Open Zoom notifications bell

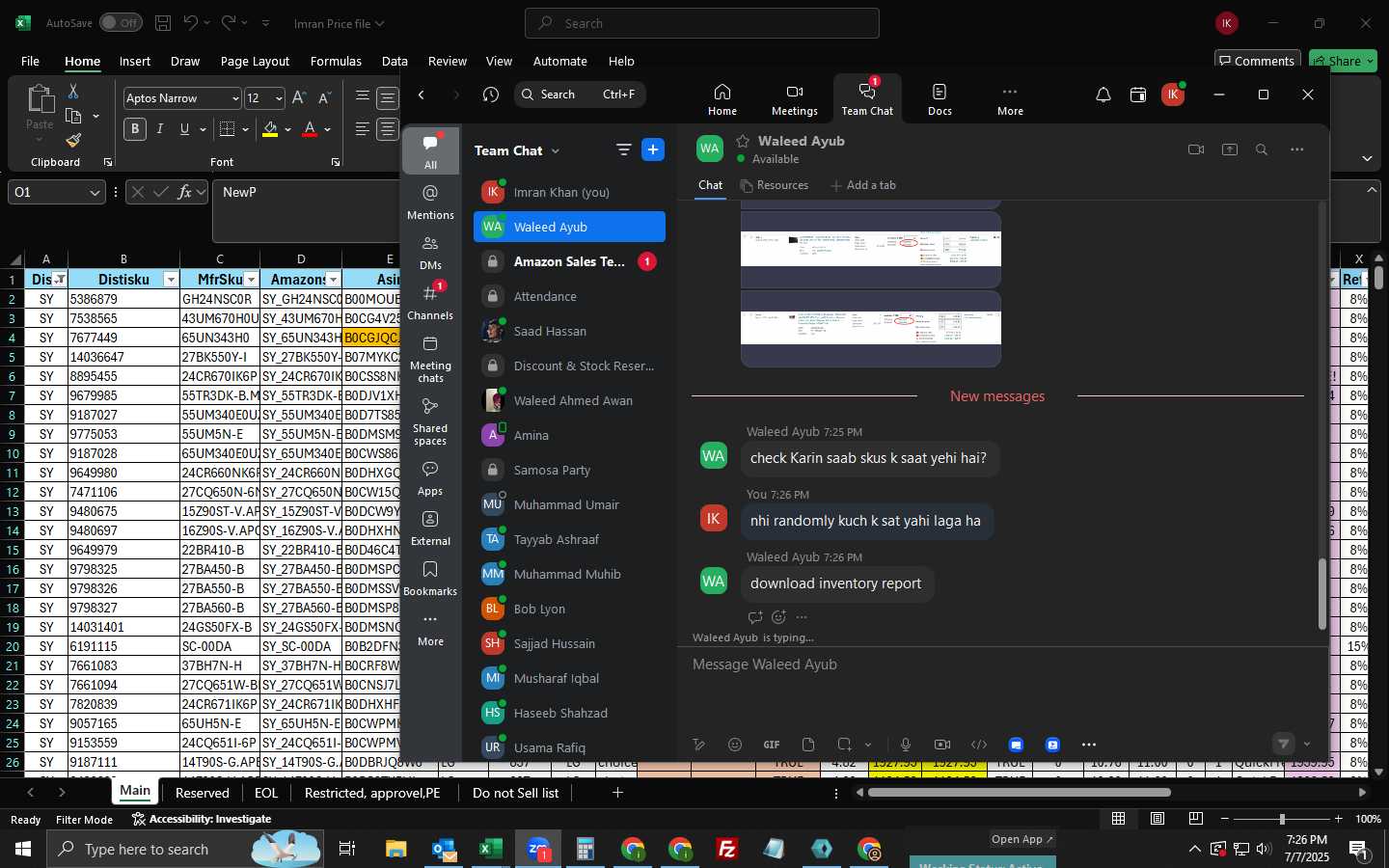(1103, 95)
